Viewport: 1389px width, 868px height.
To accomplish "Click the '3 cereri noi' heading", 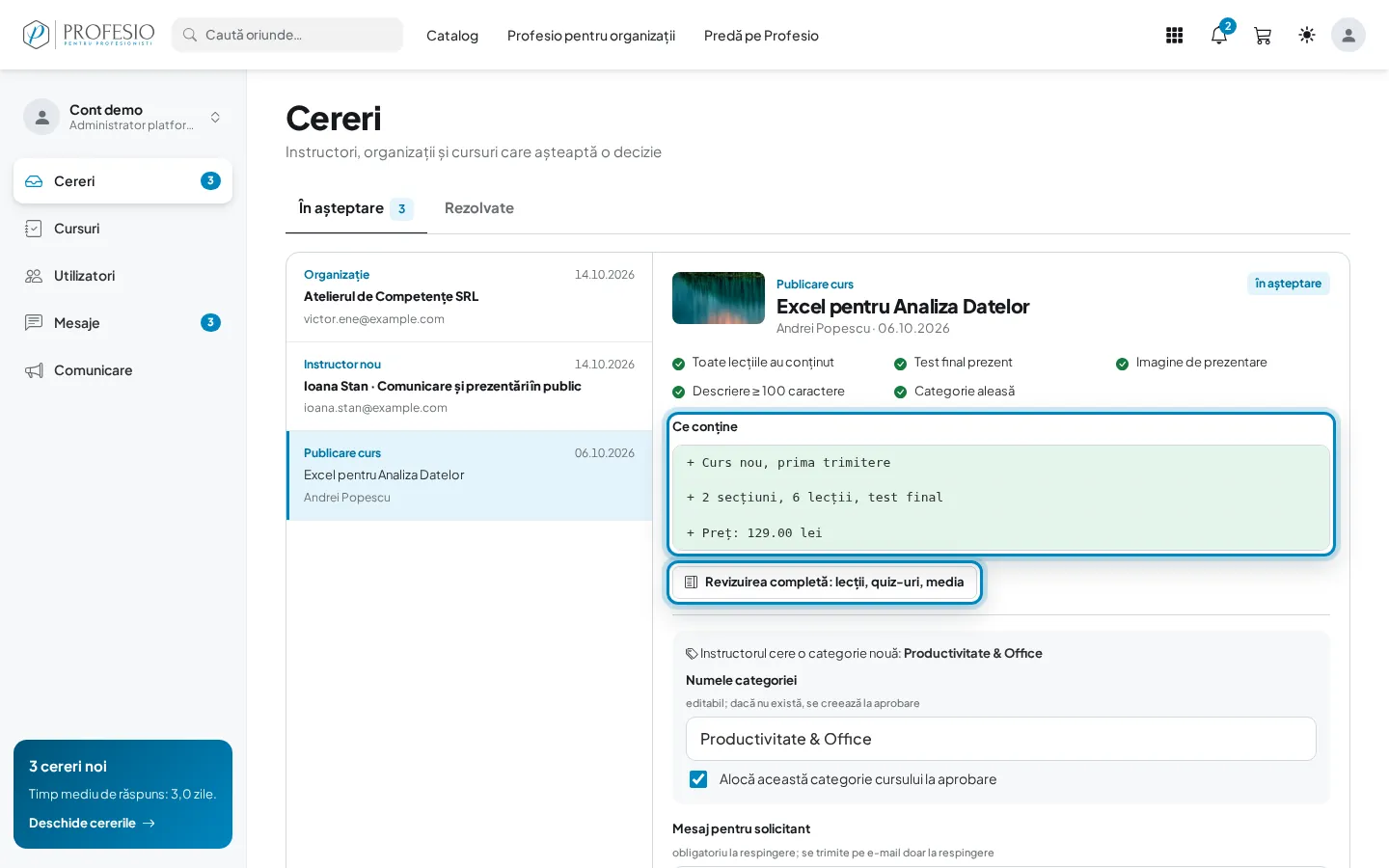I will point(68,767).
